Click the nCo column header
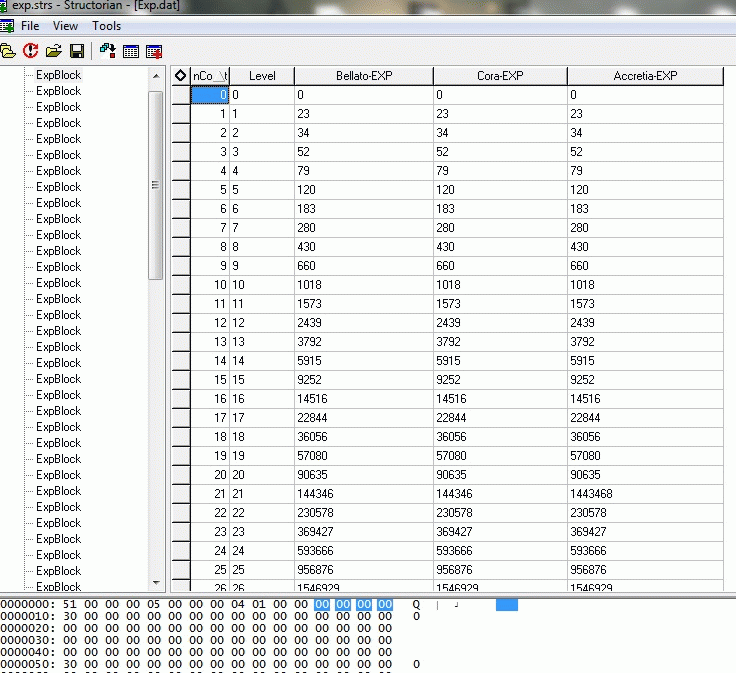This screenshot has height=673, width=736. pyautogui.click(x=210, y=76)
